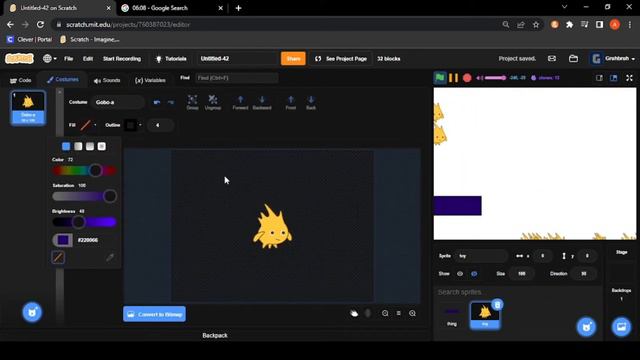Reset costume canvas zoom
This screenshot has height=360, width=640.
click(398, 313)
